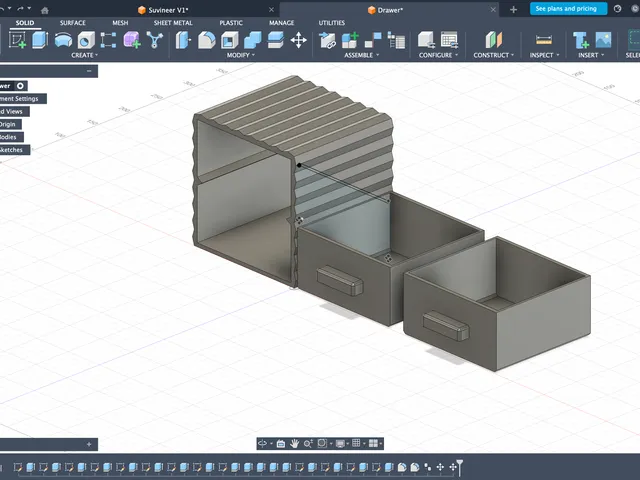Screen dimensions: 640x480
Task: Open the dropdown arrow beside Orbit
Action: tap(271, 444)
